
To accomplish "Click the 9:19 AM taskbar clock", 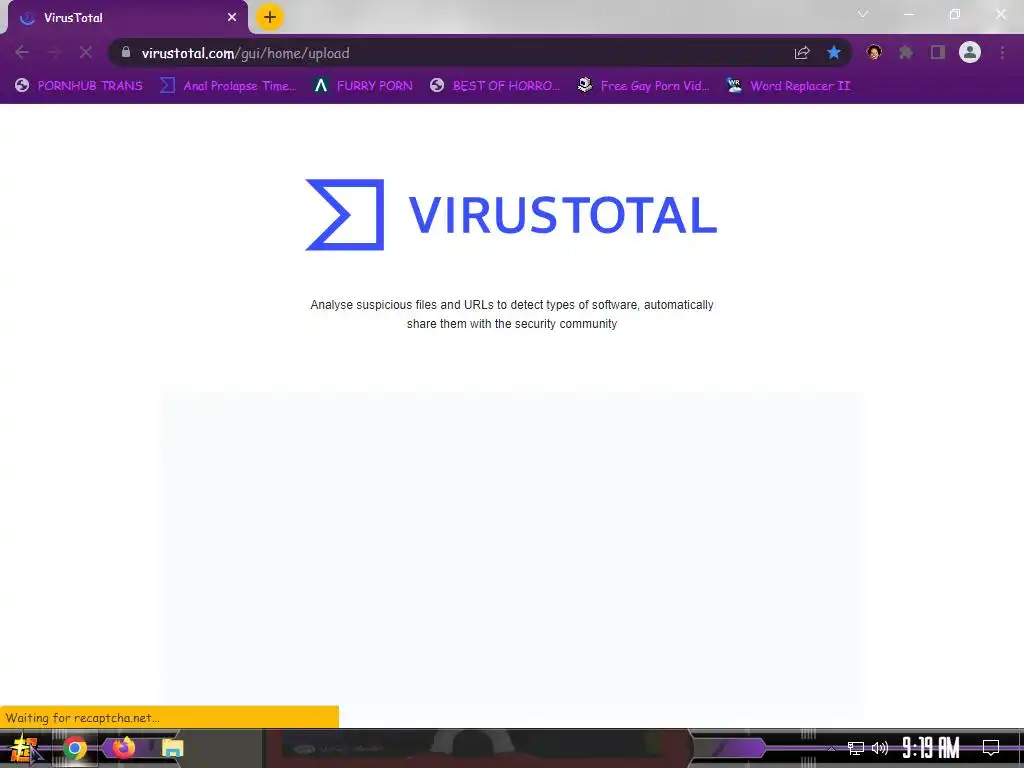I will click(x=931, y=748).
